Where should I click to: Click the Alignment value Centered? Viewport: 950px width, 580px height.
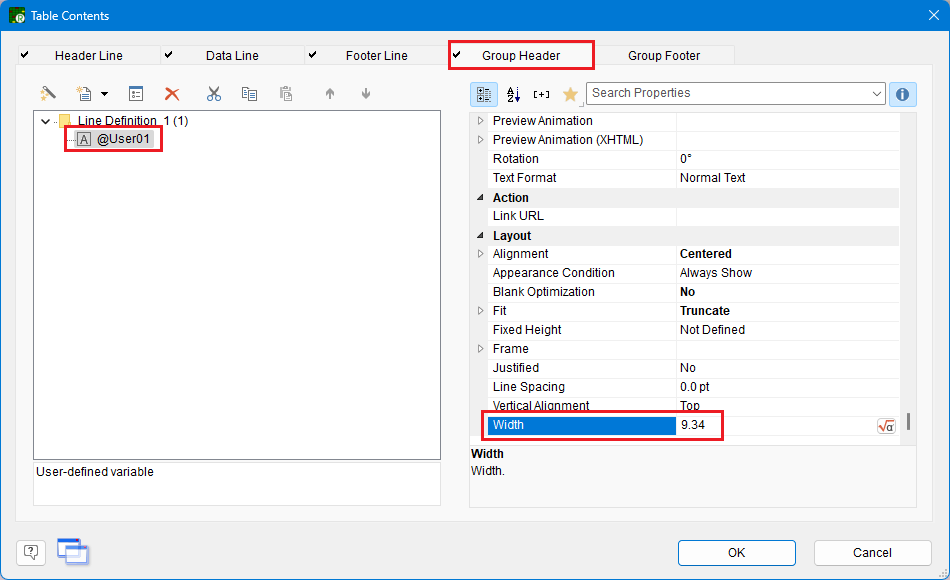(x=705, y=254)
